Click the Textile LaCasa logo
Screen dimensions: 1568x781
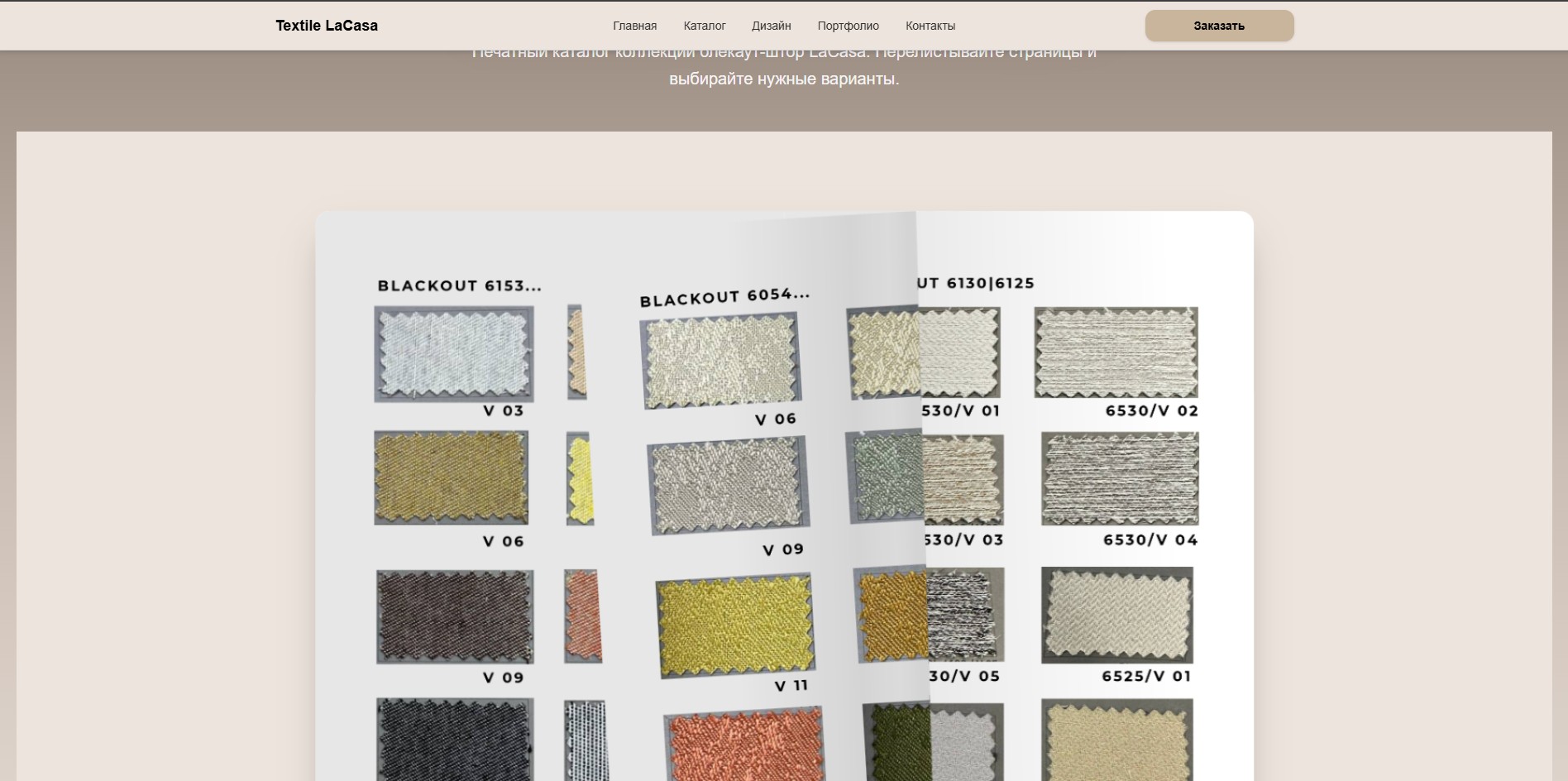[x=327, y=26]
